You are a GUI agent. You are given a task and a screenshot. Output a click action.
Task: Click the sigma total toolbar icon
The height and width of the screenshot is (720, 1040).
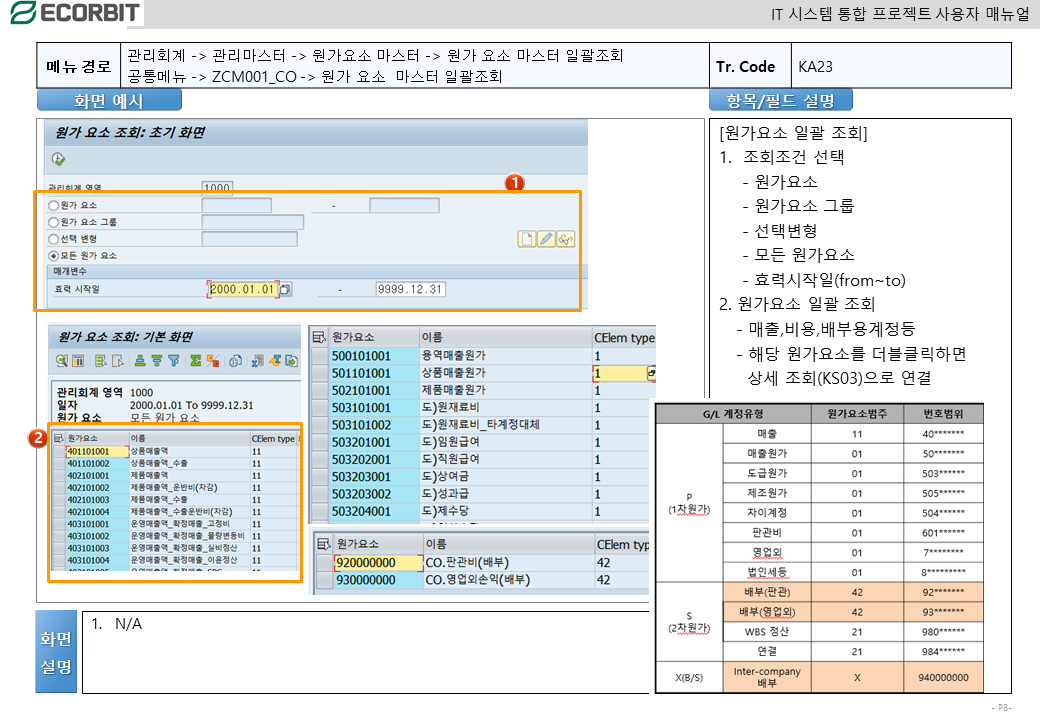[195, 361]
